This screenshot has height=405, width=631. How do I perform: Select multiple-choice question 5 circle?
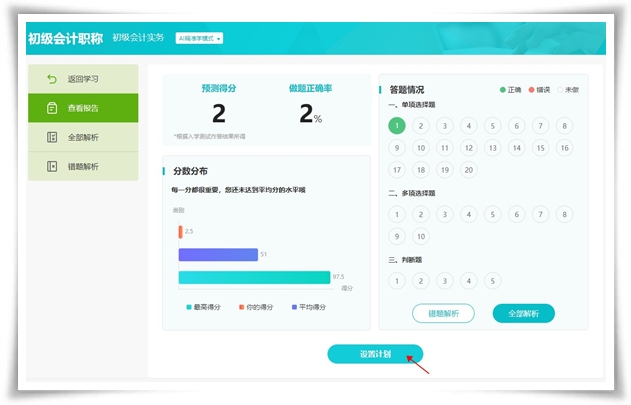click(493, 214)
